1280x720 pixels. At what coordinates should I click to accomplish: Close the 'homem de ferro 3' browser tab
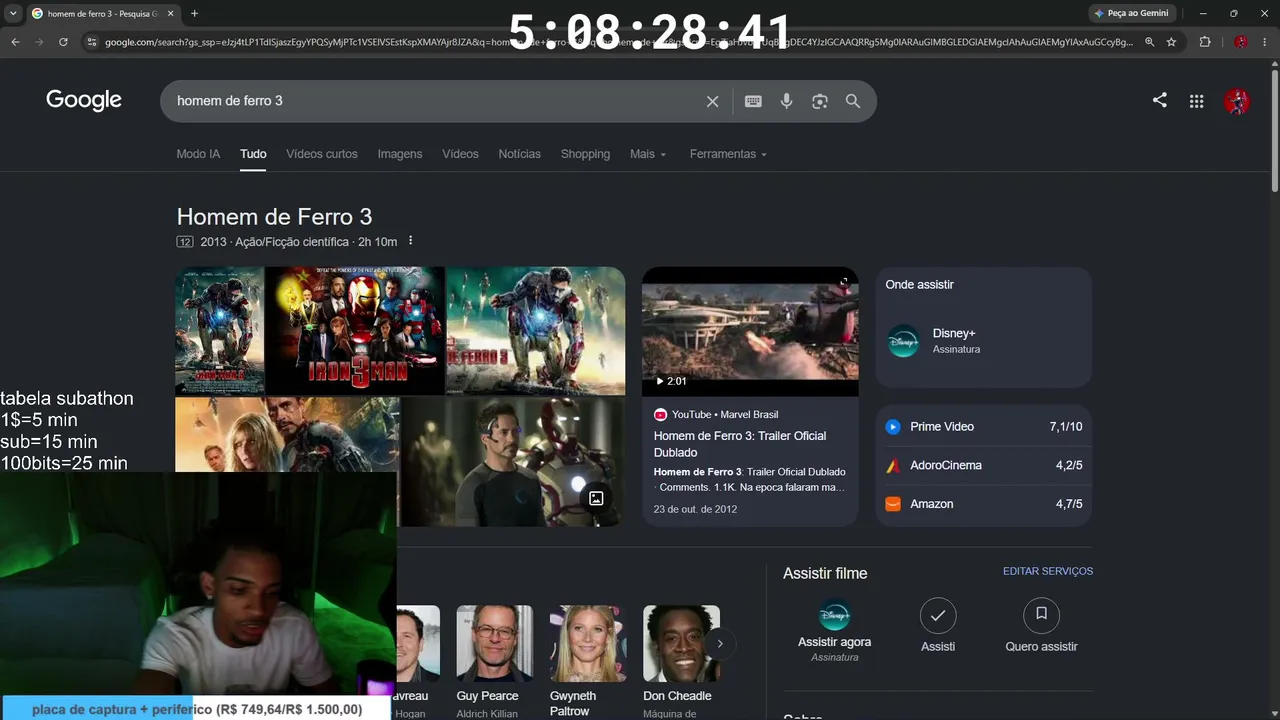click(x=171, y=13)
